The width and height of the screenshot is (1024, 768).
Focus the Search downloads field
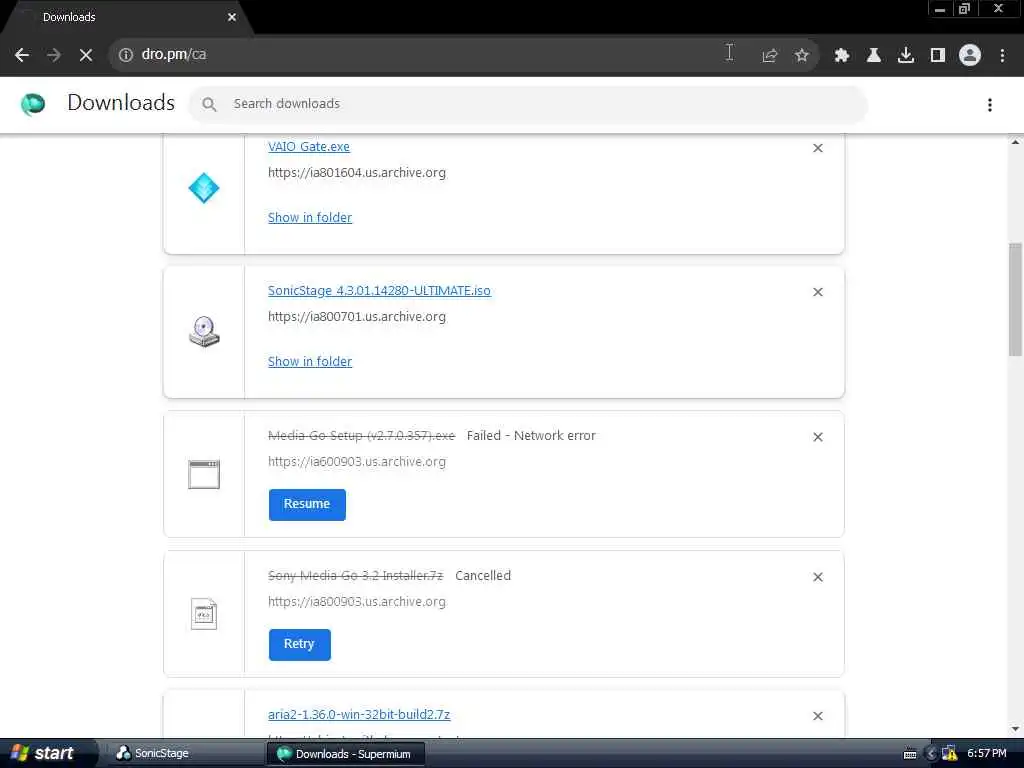(x=528, y=104)
